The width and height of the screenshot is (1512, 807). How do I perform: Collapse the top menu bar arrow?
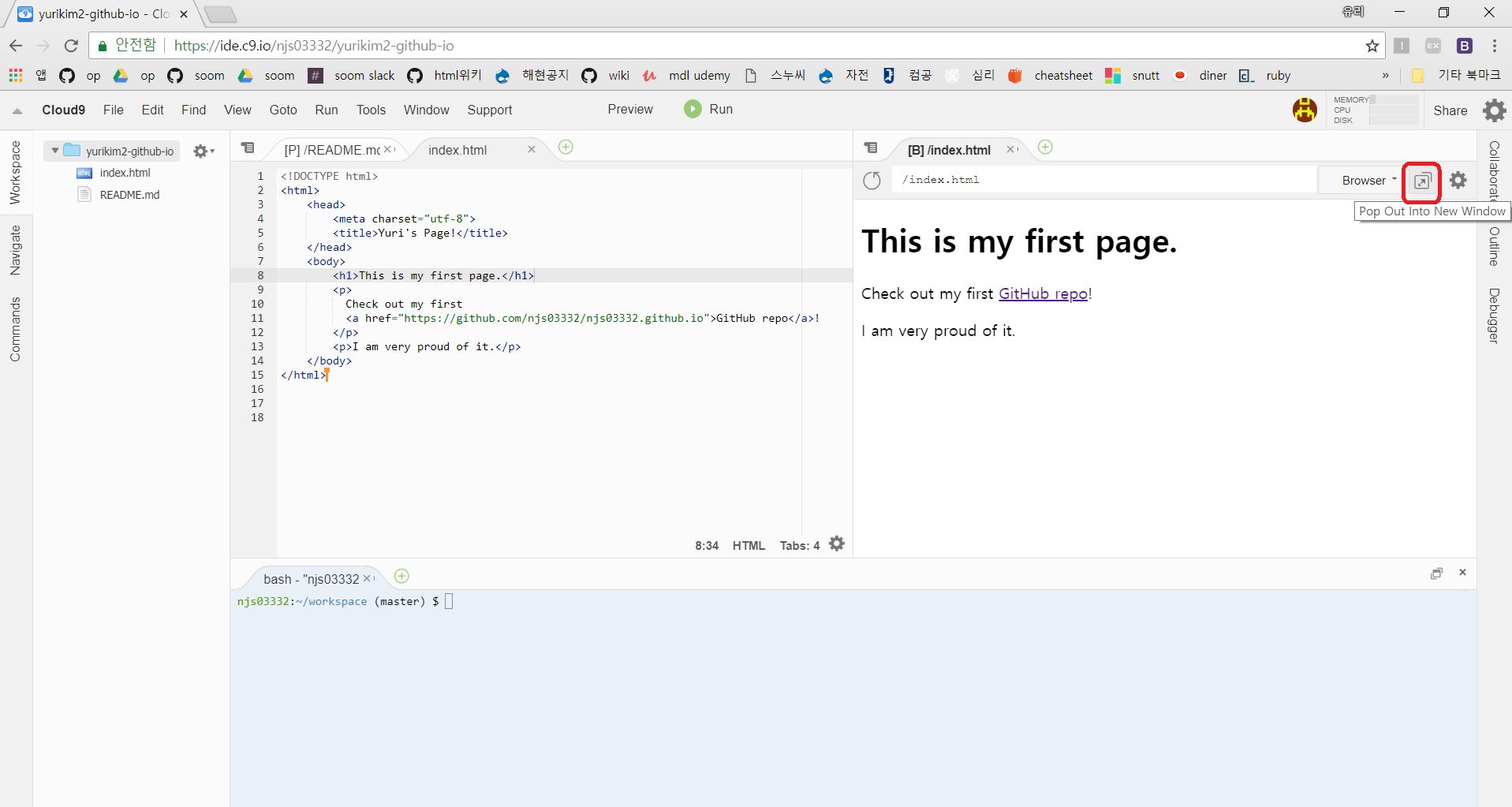point(17,111)
